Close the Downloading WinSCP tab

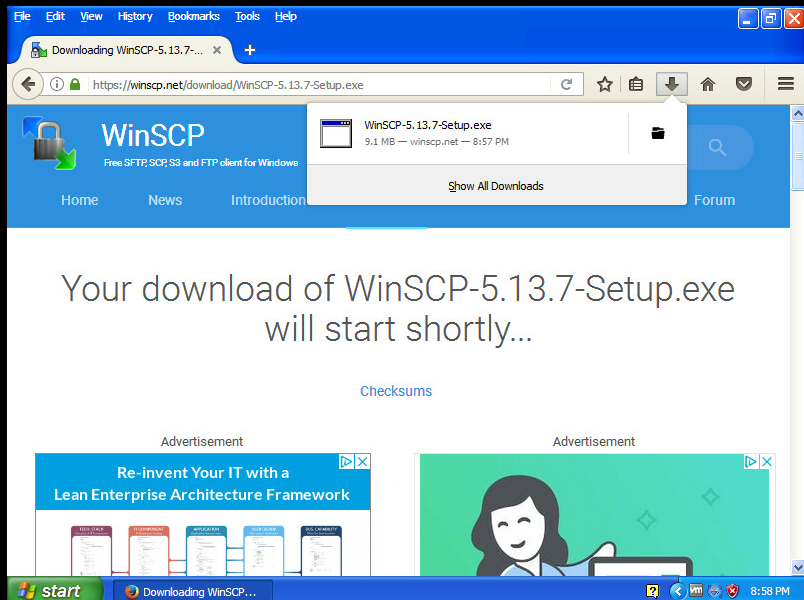[217, 50]
